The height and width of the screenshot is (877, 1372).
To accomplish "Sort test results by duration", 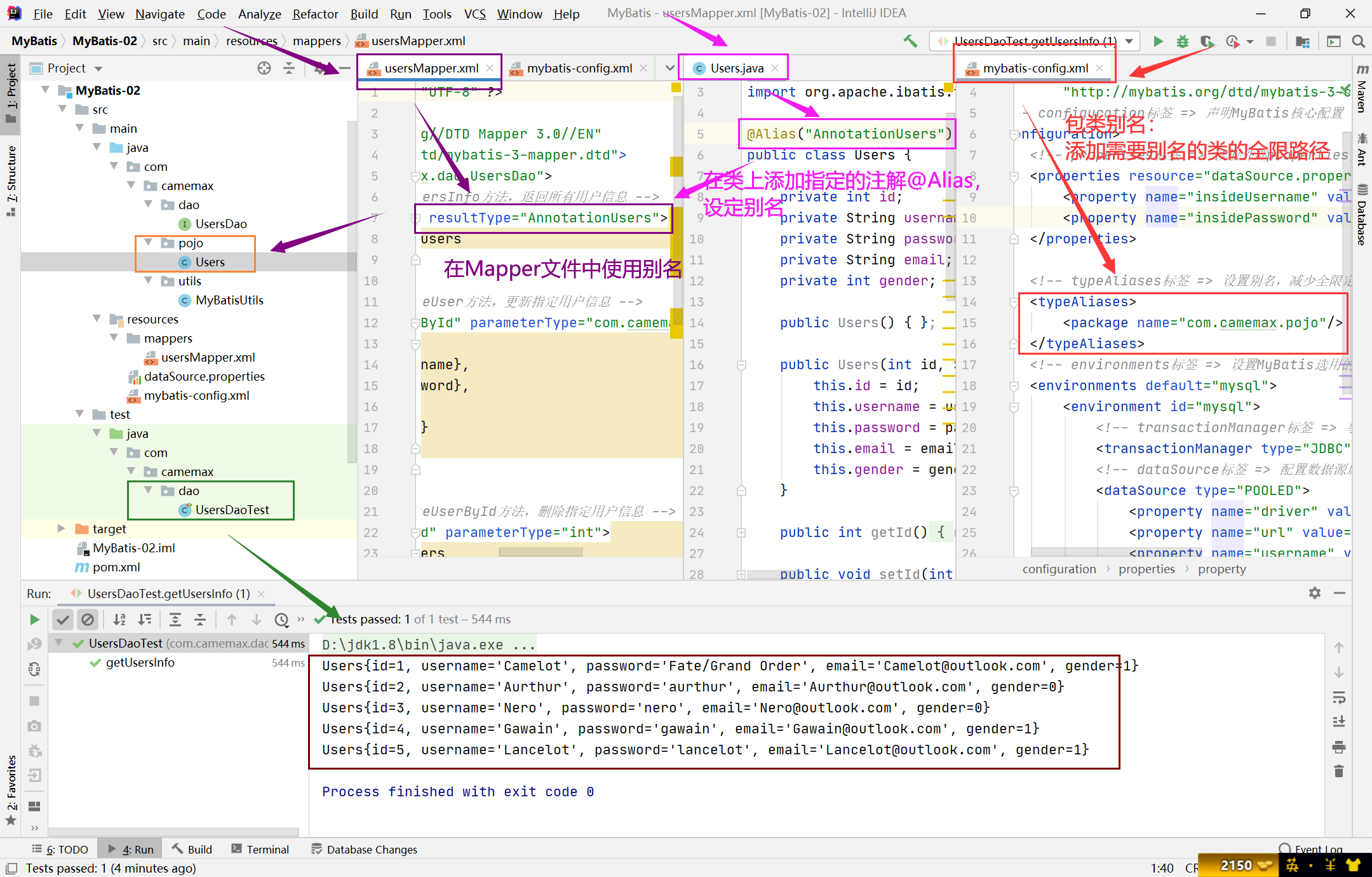I will pos(145,619).
